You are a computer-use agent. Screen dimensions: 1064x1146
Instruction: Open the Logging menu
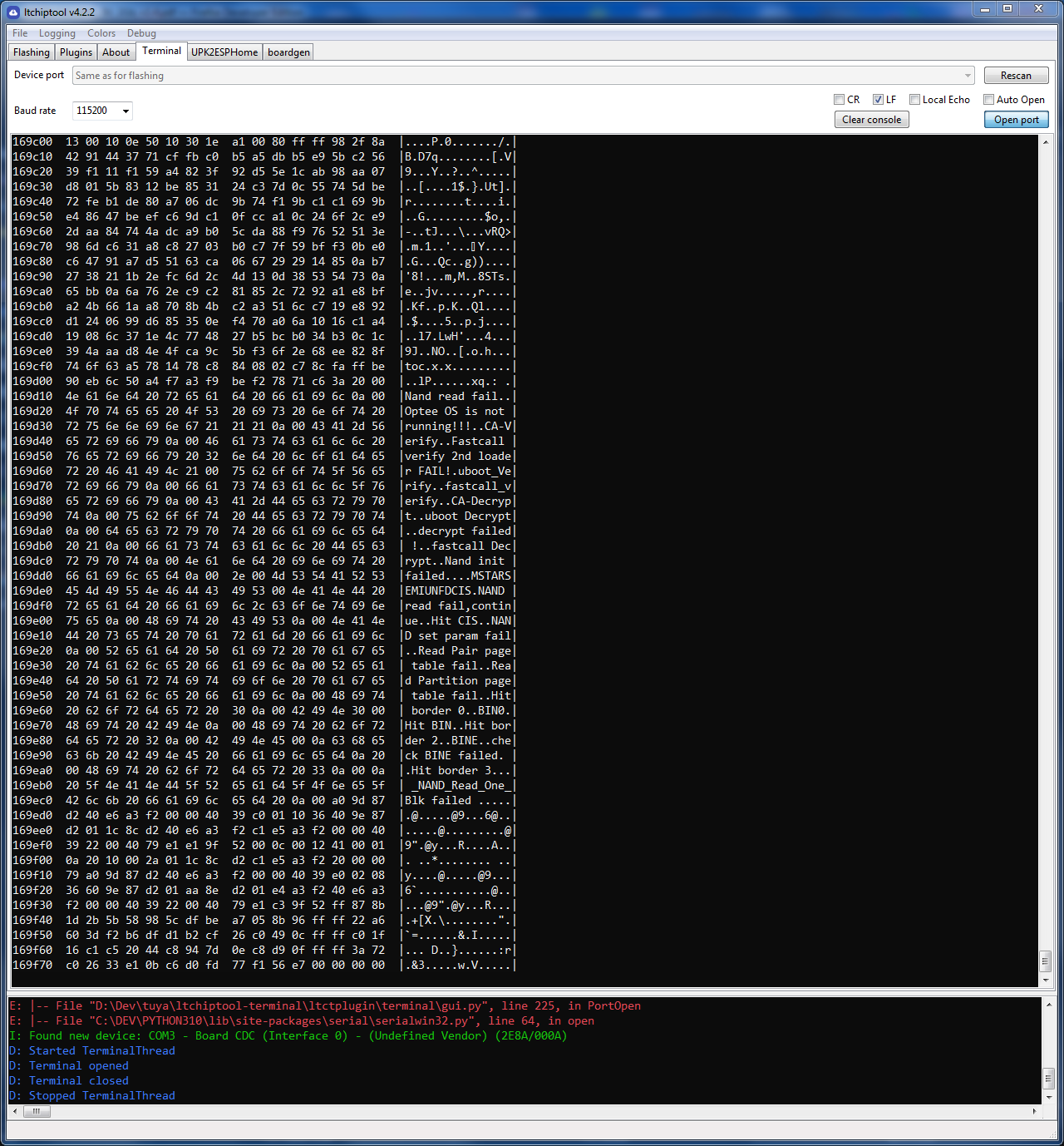click(57, 33)
